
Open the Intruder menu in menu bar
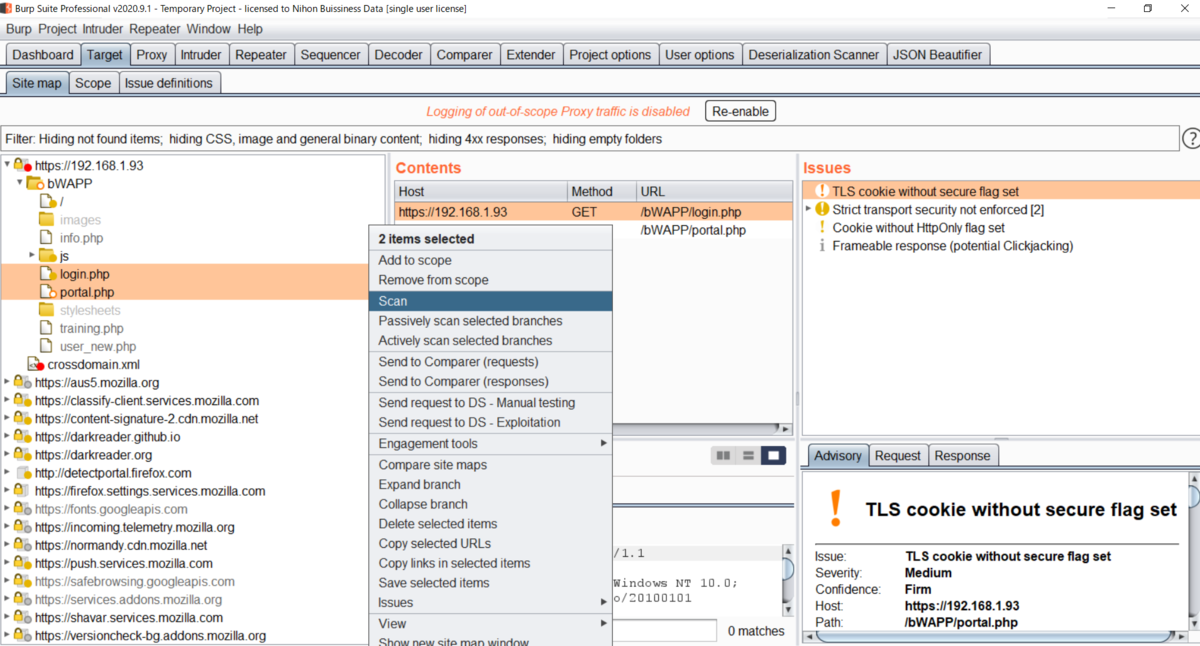pos(103,29)
